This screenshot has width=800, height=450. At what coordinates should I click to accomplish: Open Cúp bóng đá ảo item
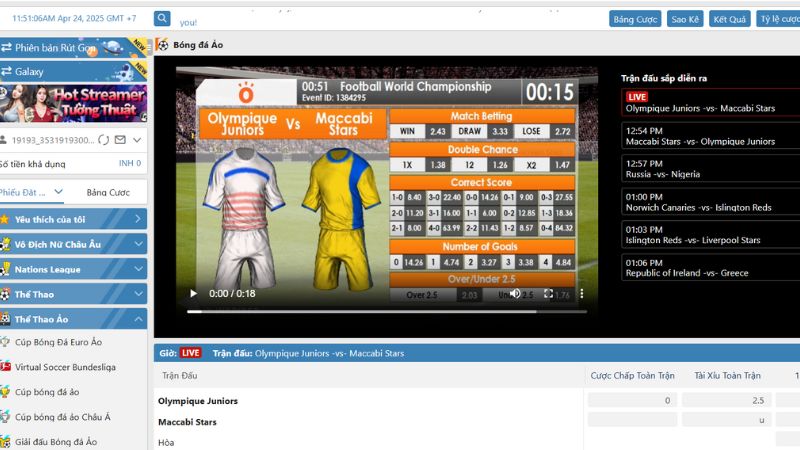point(47,392)
